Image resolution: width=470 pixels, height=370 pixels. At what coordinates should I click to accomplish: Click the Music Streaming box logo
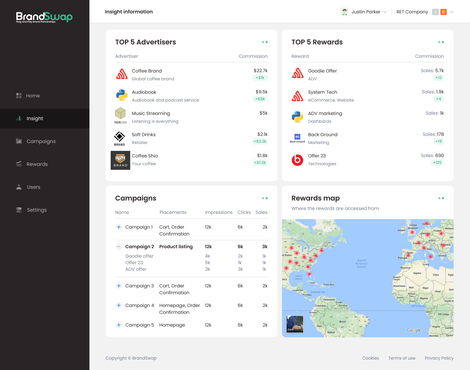pos(120,115)
